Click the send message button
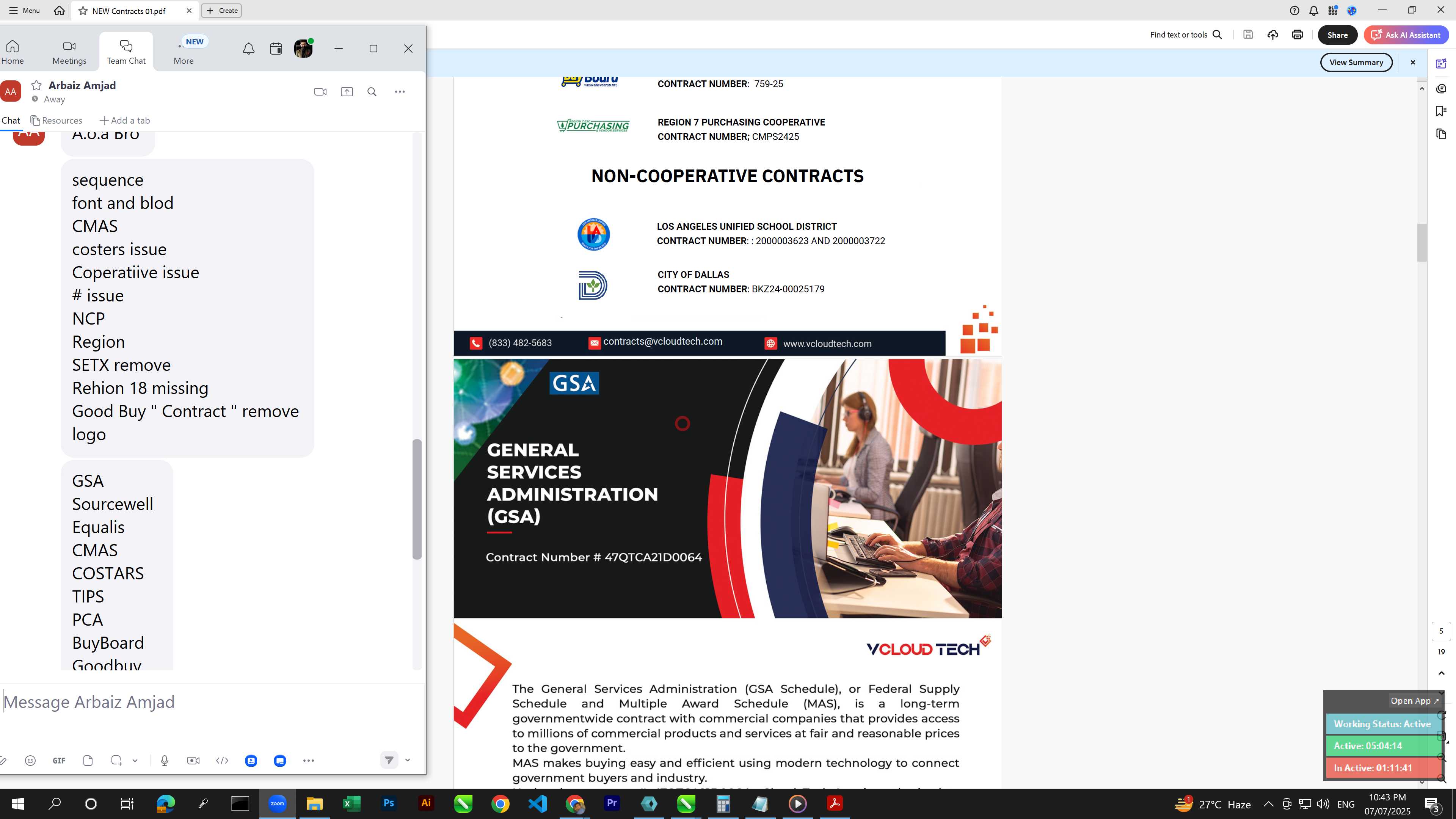1456x819 pixels. (389, 760)
